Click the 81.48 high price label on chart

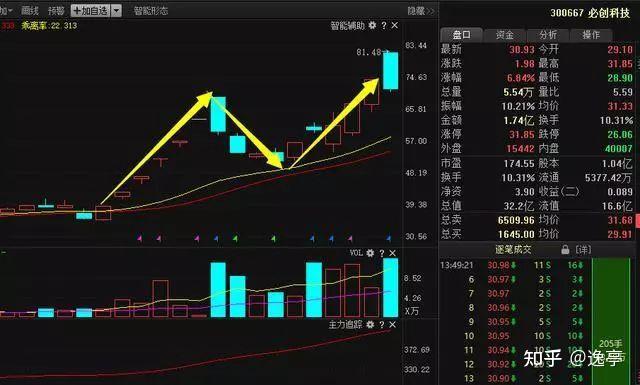pos(369,52)
